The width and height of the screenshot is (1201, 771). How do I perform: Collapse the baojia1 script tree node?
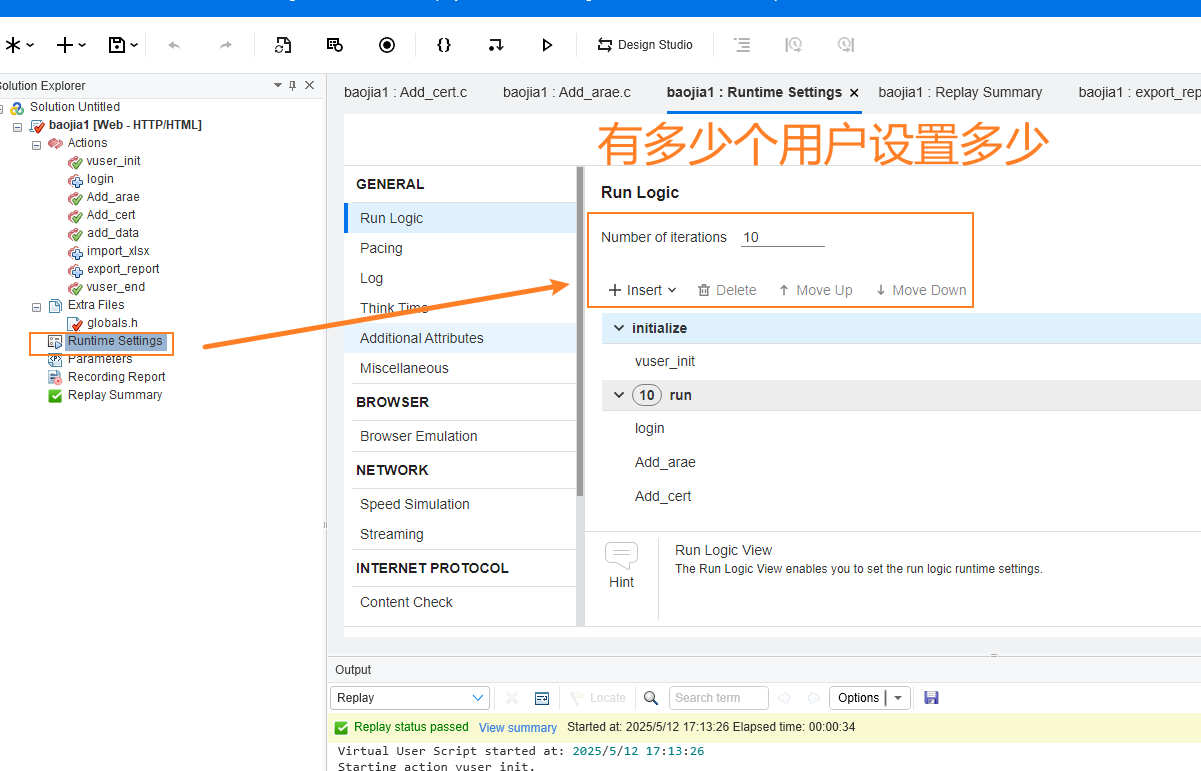pyautogui.click(x=18, y=126)
